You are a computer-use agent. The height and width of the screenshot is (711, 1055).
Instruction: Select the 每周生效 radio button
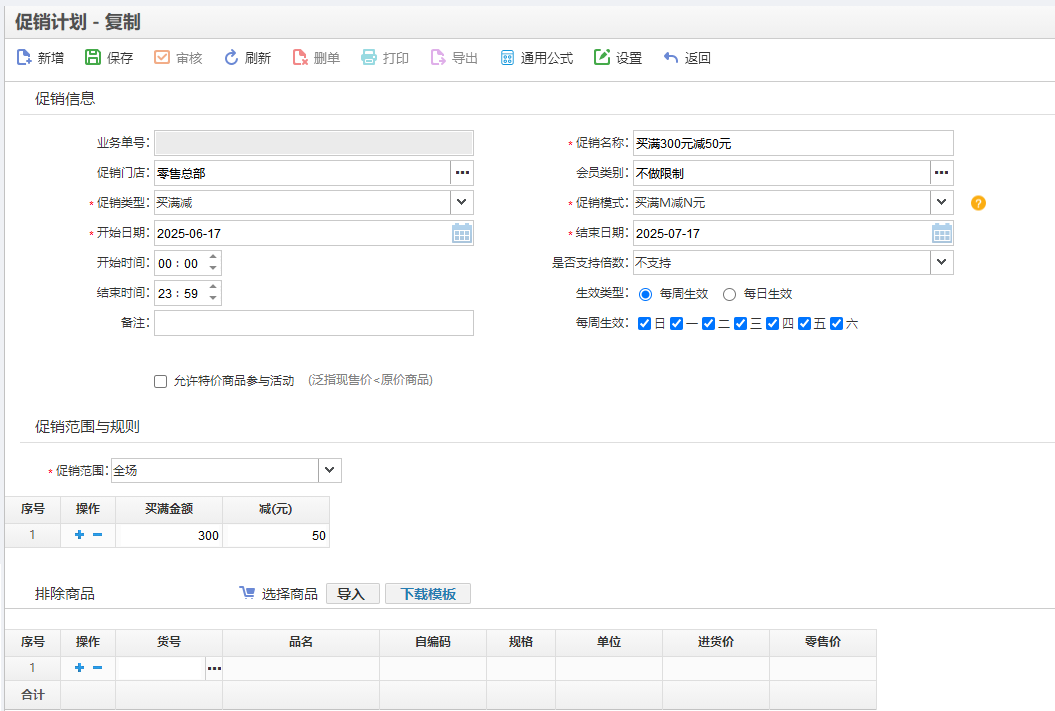coord(645,294)
